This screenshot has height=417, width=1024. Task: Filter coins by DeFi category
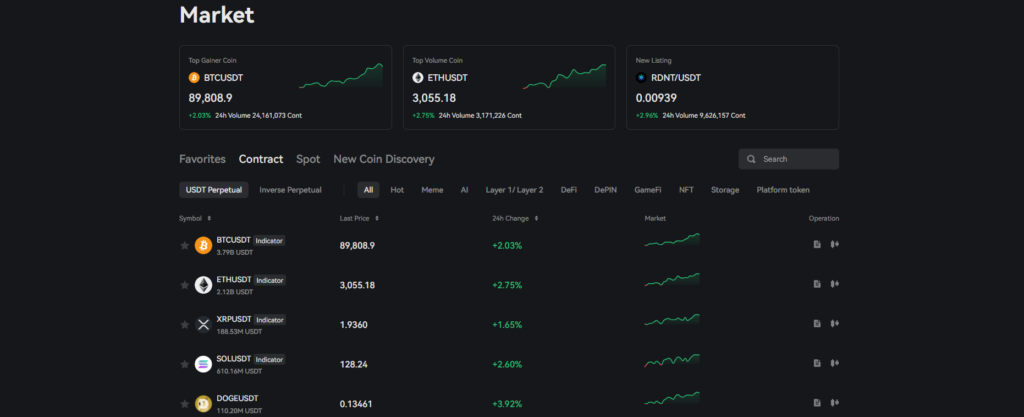coord(569,190)
